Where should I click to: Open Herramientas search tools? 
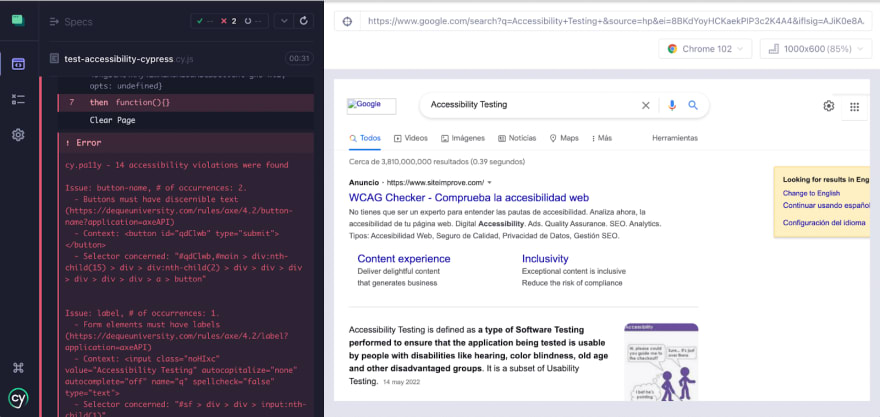coord(675,138)
